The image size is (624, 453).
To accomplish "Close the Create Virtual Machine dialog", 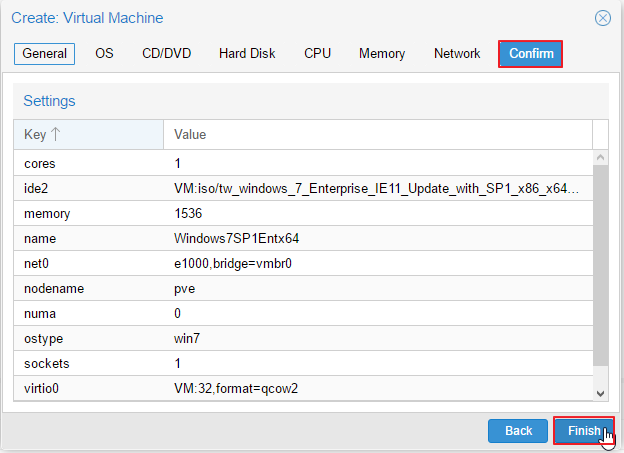I will pyautogui.click(x=603, y=18).
